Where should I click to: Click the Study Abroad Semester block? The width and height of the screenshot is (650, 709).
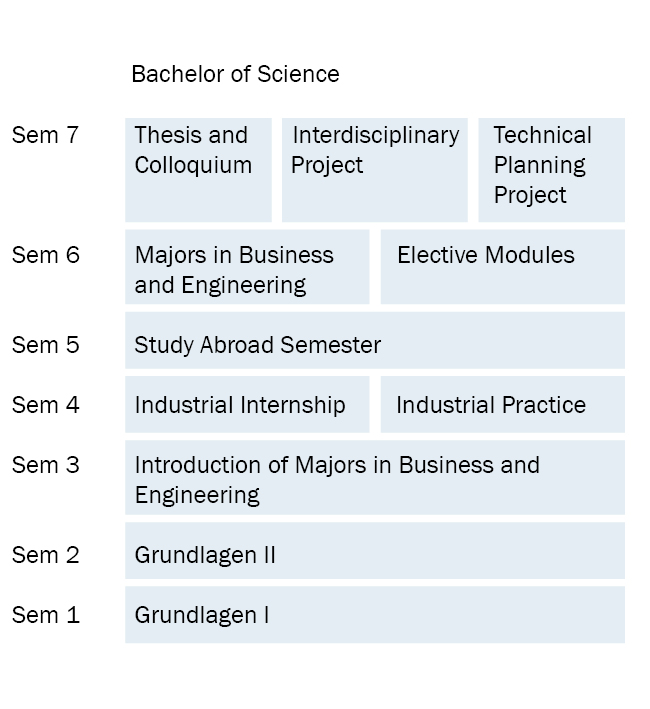[x=374, y=341]
